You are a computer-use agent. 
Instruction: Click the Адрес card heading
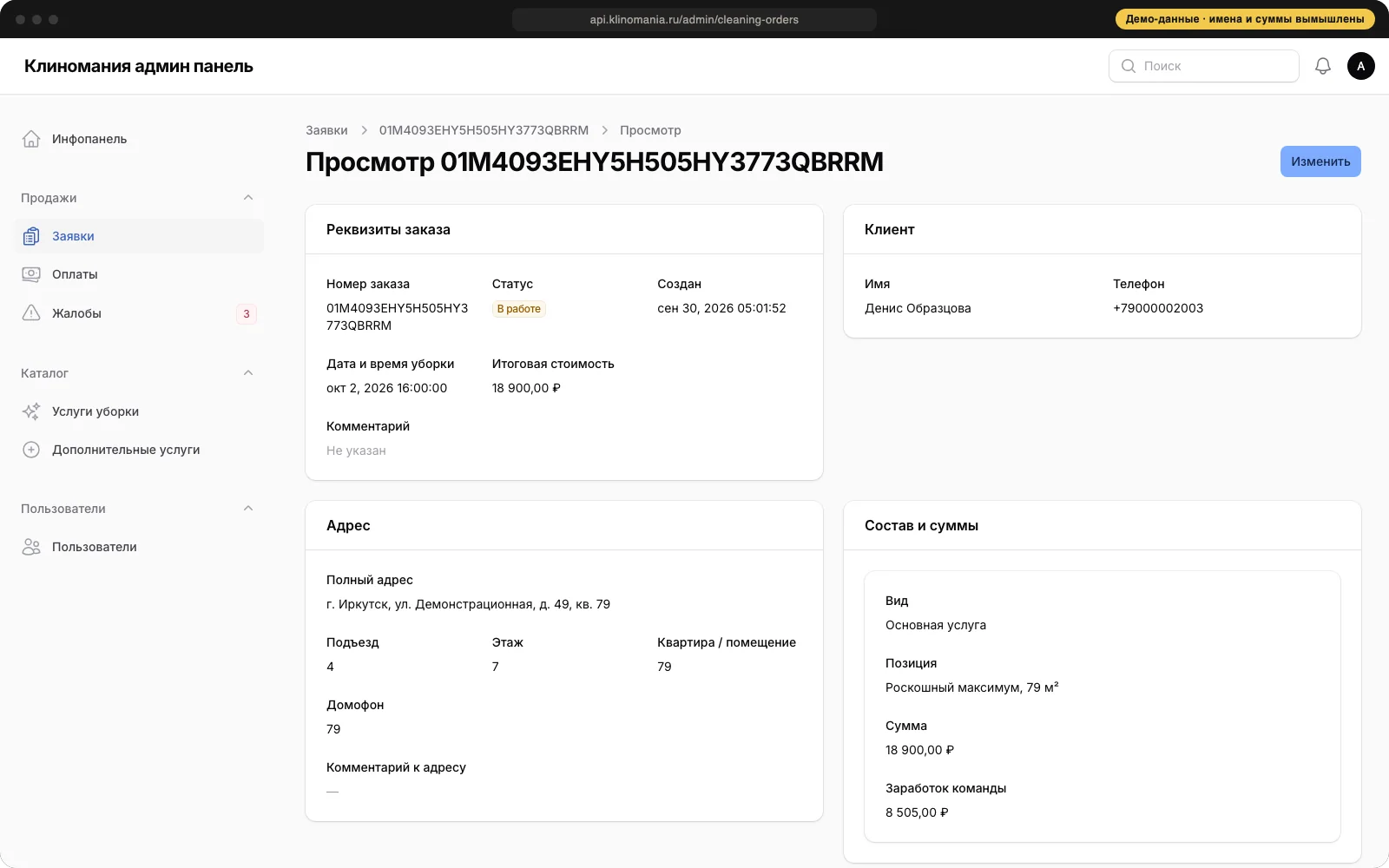[x=348, y=526]
